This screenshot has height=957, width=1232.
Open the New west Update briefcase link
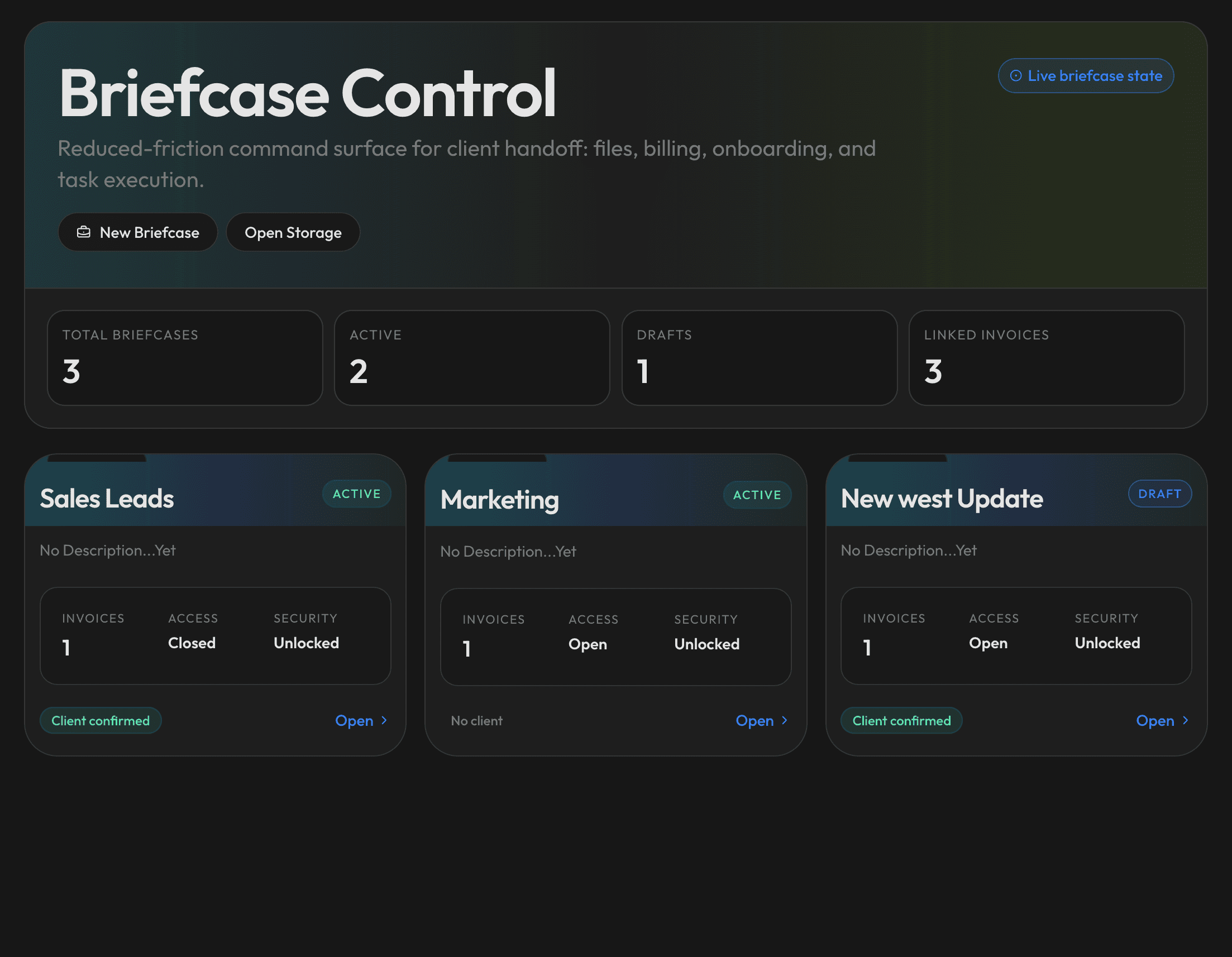tap(1155, 721)
